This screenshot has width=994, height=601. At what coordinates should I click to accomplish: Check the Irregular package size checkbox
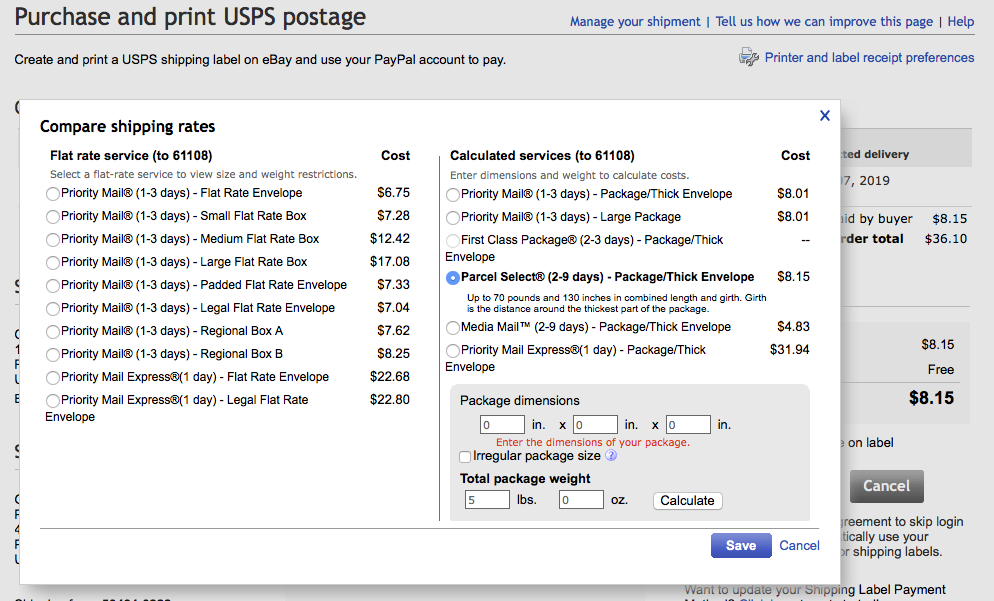click(465, 456)
